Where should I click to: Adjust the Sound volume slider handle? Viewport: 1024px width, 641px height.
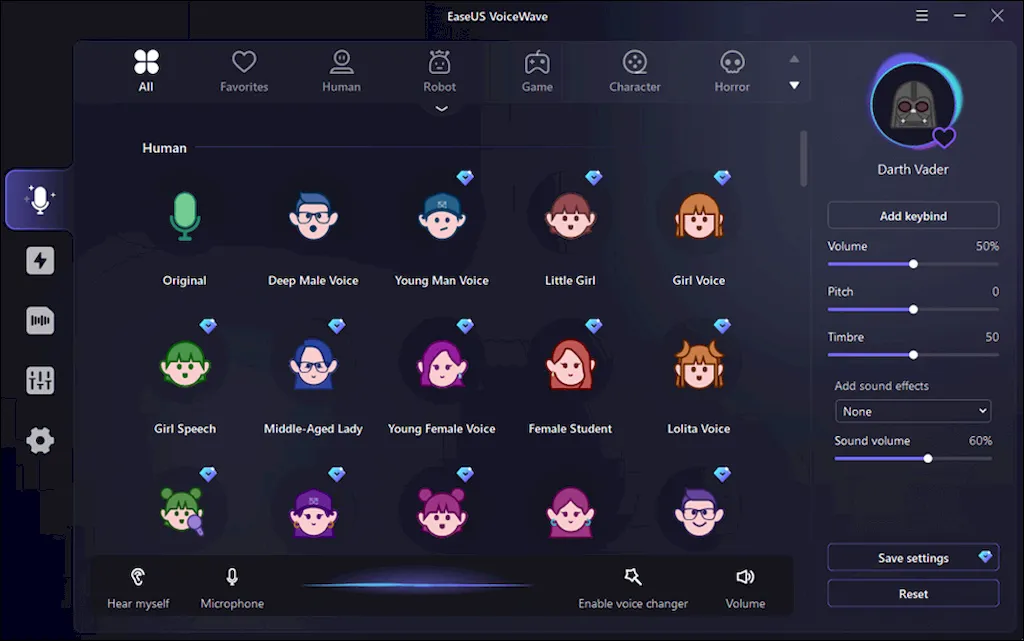[x=928, y=458]
